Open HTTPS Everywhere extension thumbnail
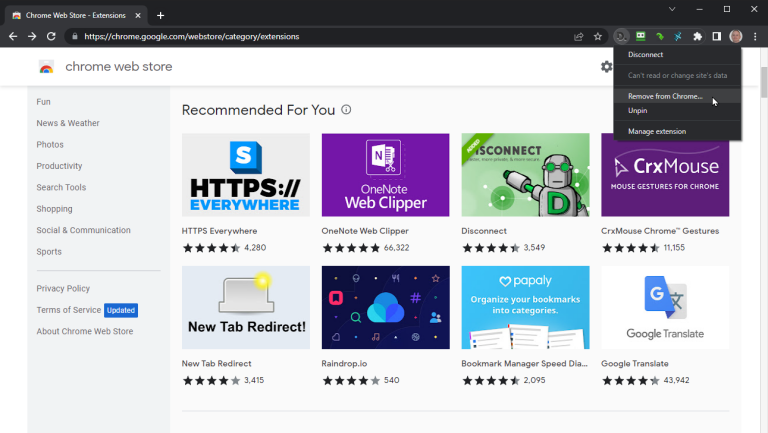Image resolution: width=768 pixels, height=433 pixels. 246,175
